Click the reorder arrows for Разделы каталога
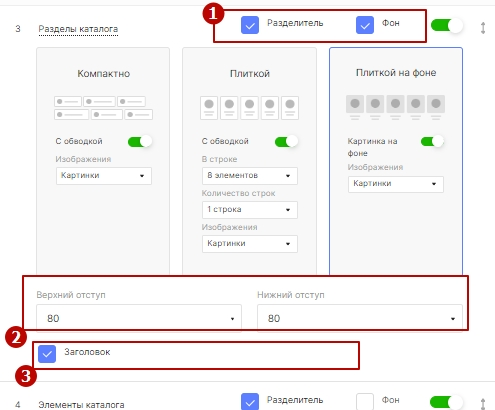Image resolution: width=495 pixels, height=410 pixels. [483, 28]
